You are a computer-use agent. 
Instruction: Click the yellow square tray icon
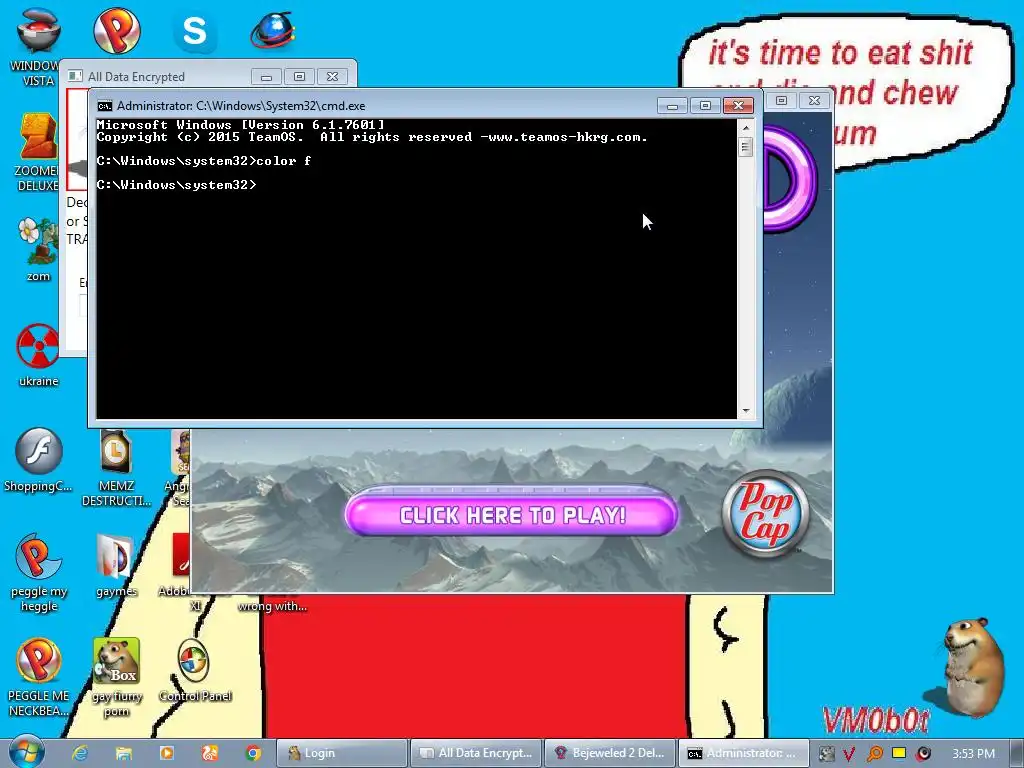899,753
